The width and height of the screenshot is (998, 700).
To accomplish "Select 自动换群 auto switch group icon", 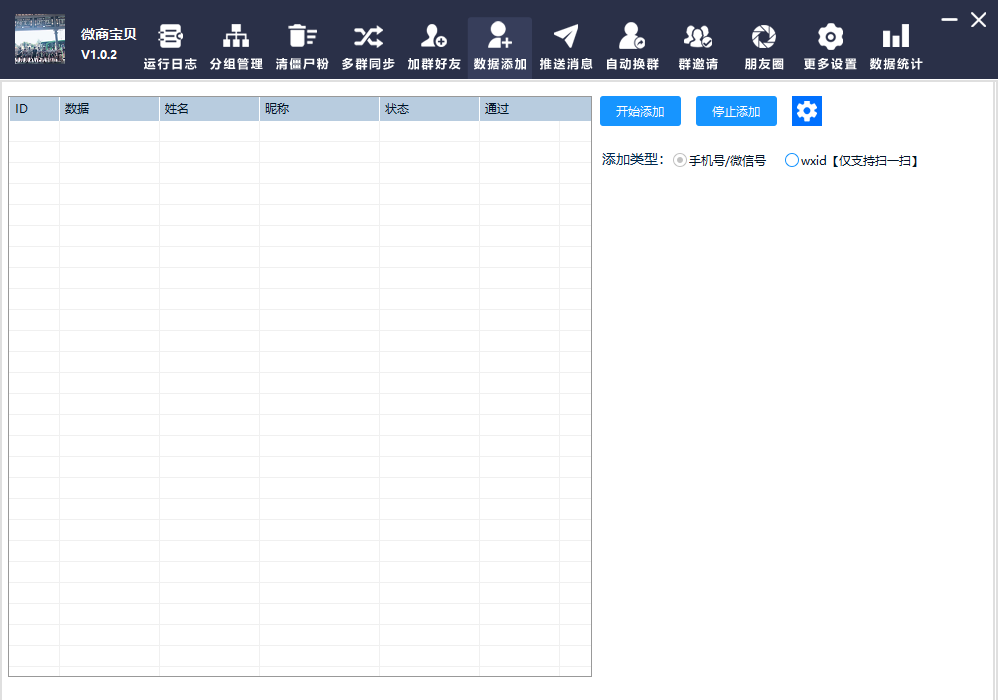I will (632, 38).
